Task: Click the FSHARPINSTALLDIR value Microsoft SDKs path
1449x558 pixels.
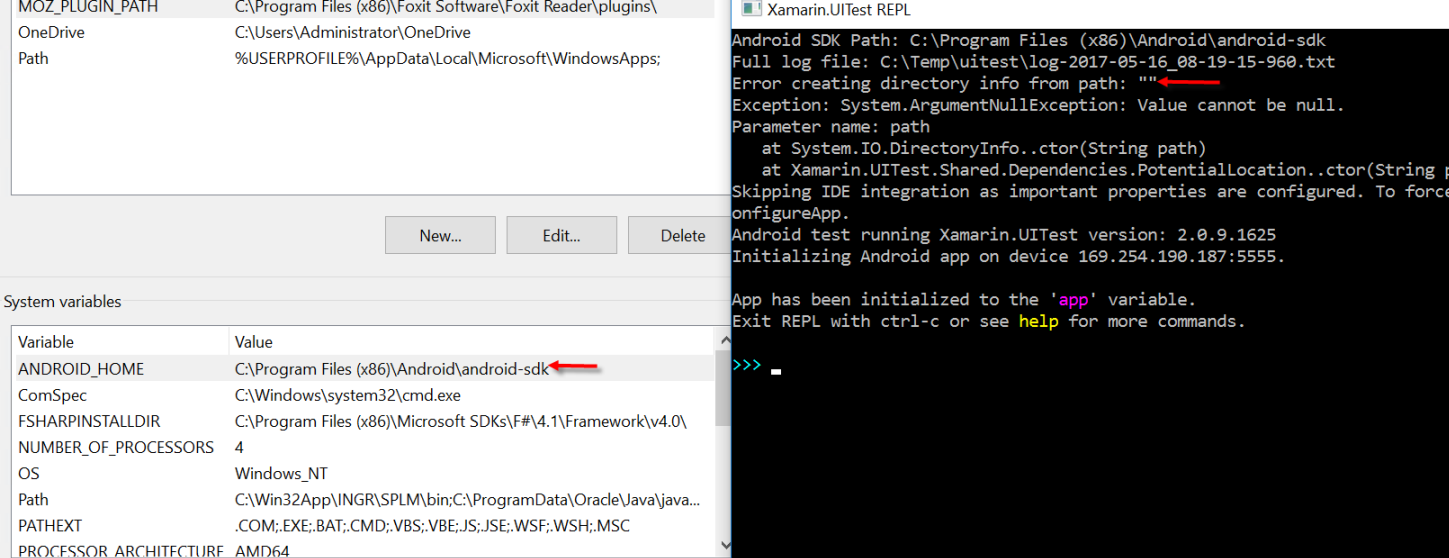Action: point(461,421)
